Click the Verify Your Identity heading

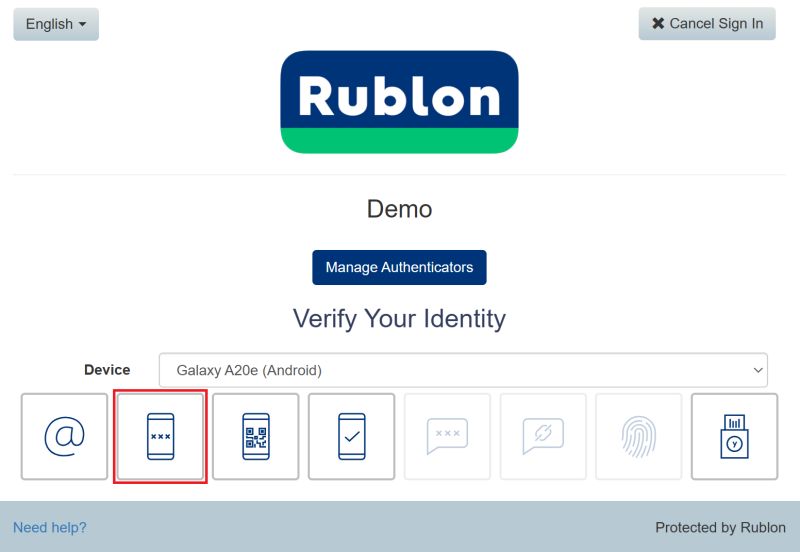tap(399, 319)
